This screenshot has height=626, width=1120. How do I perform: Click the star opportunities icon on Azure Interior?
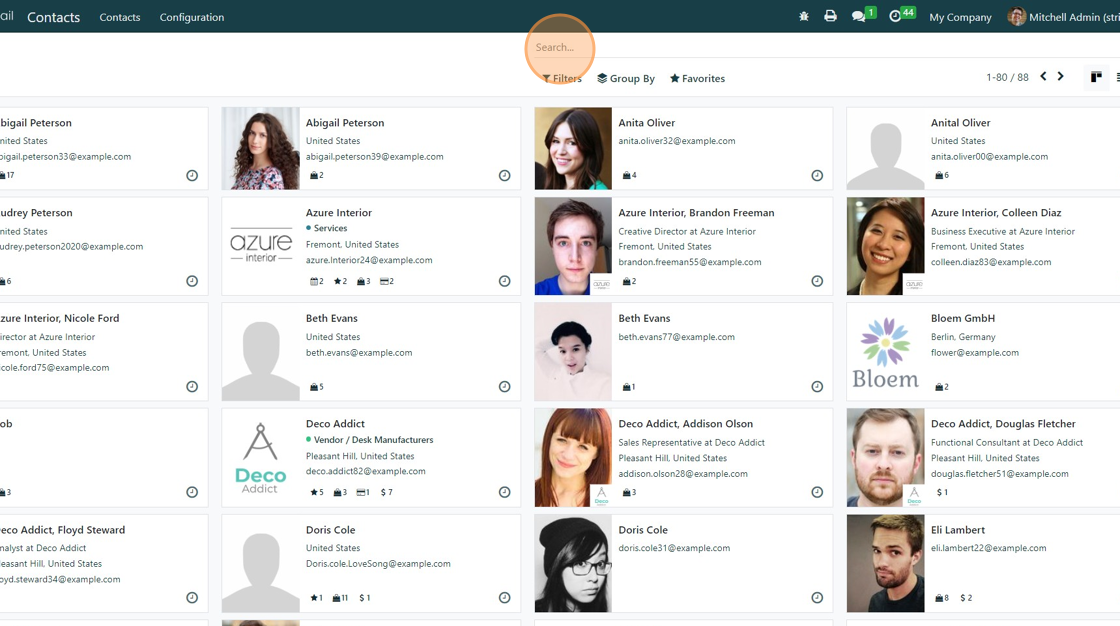[x=340, y=282]
